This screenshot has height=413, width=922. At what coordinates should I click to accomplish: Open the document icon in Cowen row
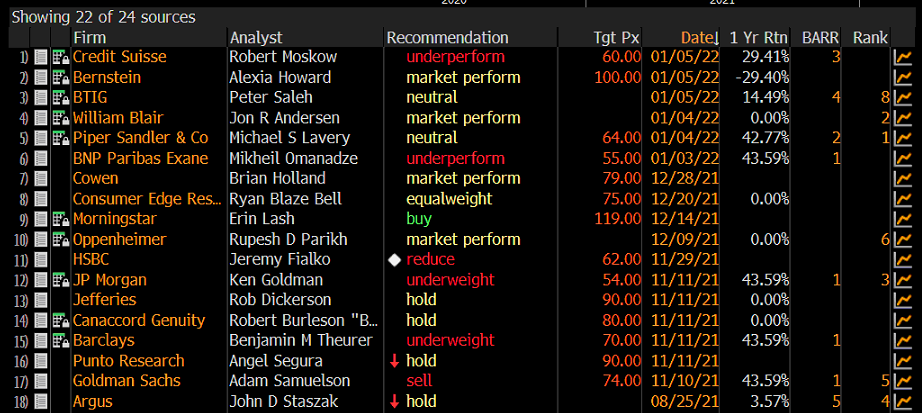pos(41,179)
